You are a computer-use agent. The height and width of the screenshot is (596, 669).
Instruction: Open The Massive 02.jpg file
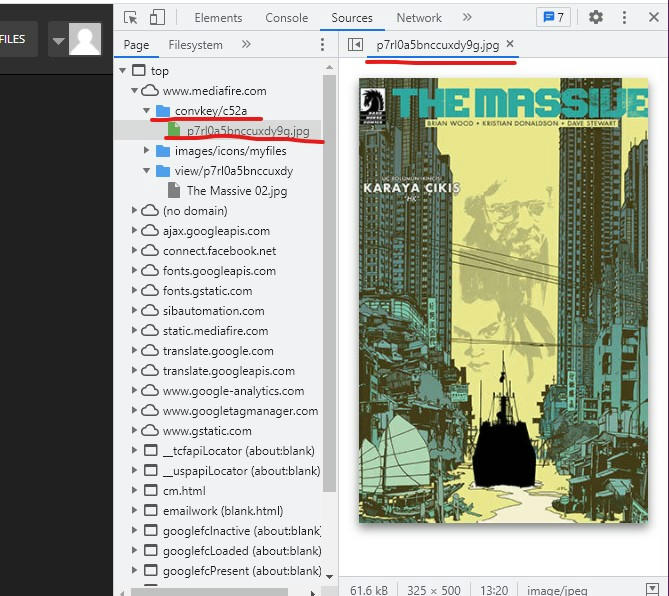237,191
